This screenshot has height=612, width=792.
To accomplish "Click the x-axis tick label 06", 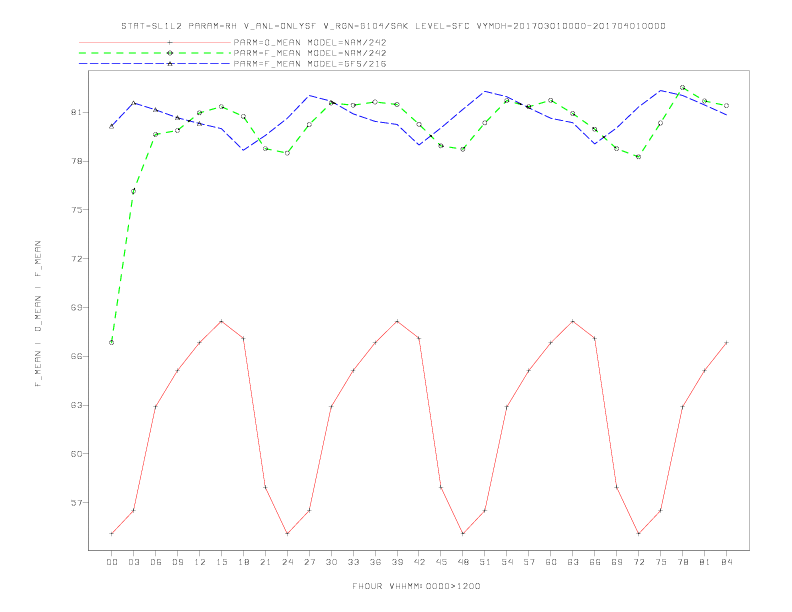I will click(156, 562).
